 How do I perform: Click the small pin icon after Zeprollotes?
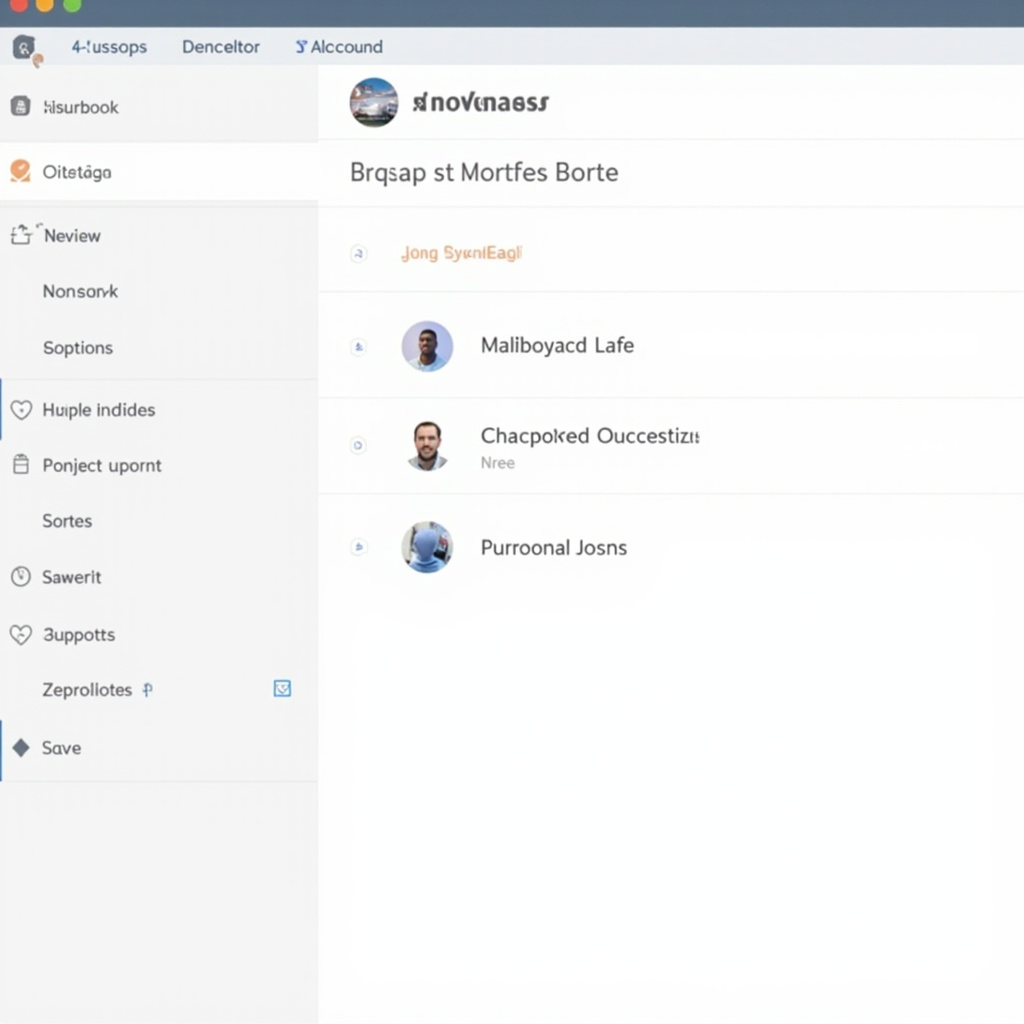[148, 690]
